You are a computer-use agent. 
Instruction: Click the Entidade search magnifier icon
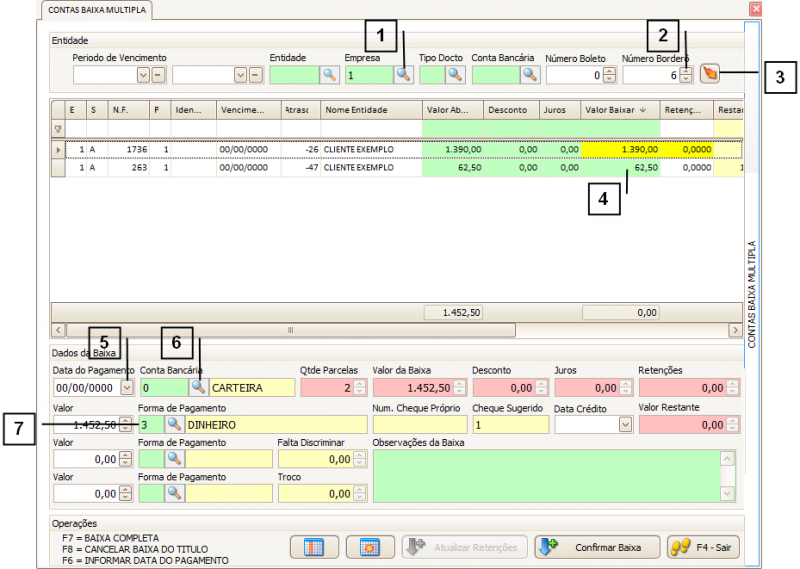[x=329, y=74]
